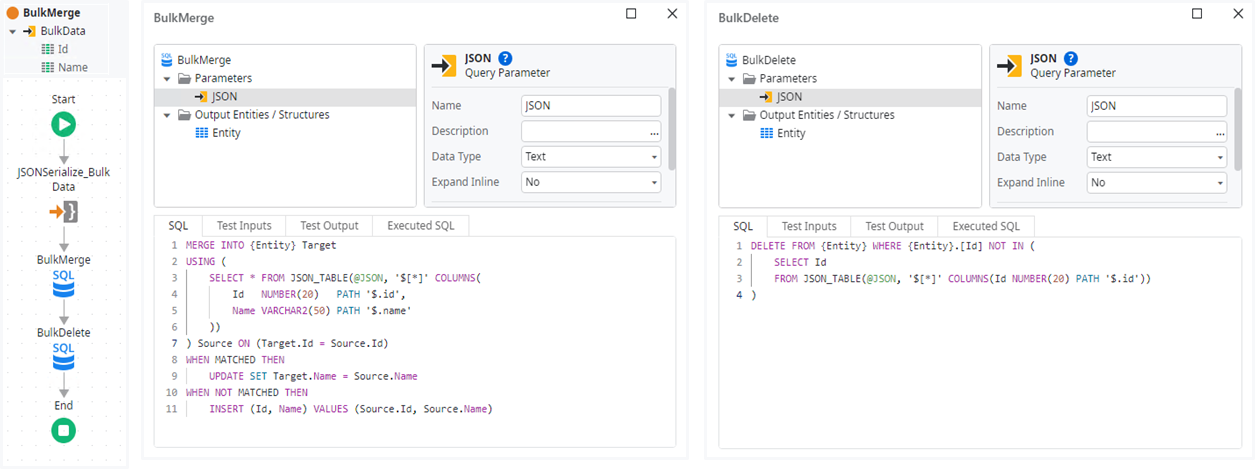Maximize the BulkMerge window

coord(631,14)
